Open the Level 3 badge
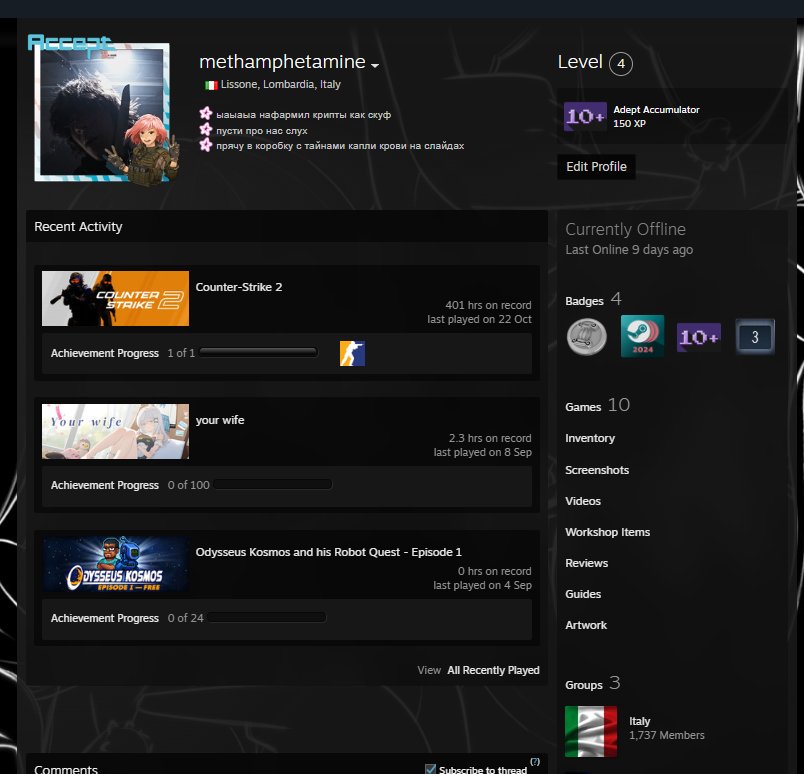This screenshot has width=804, height=774. point(754,336)
